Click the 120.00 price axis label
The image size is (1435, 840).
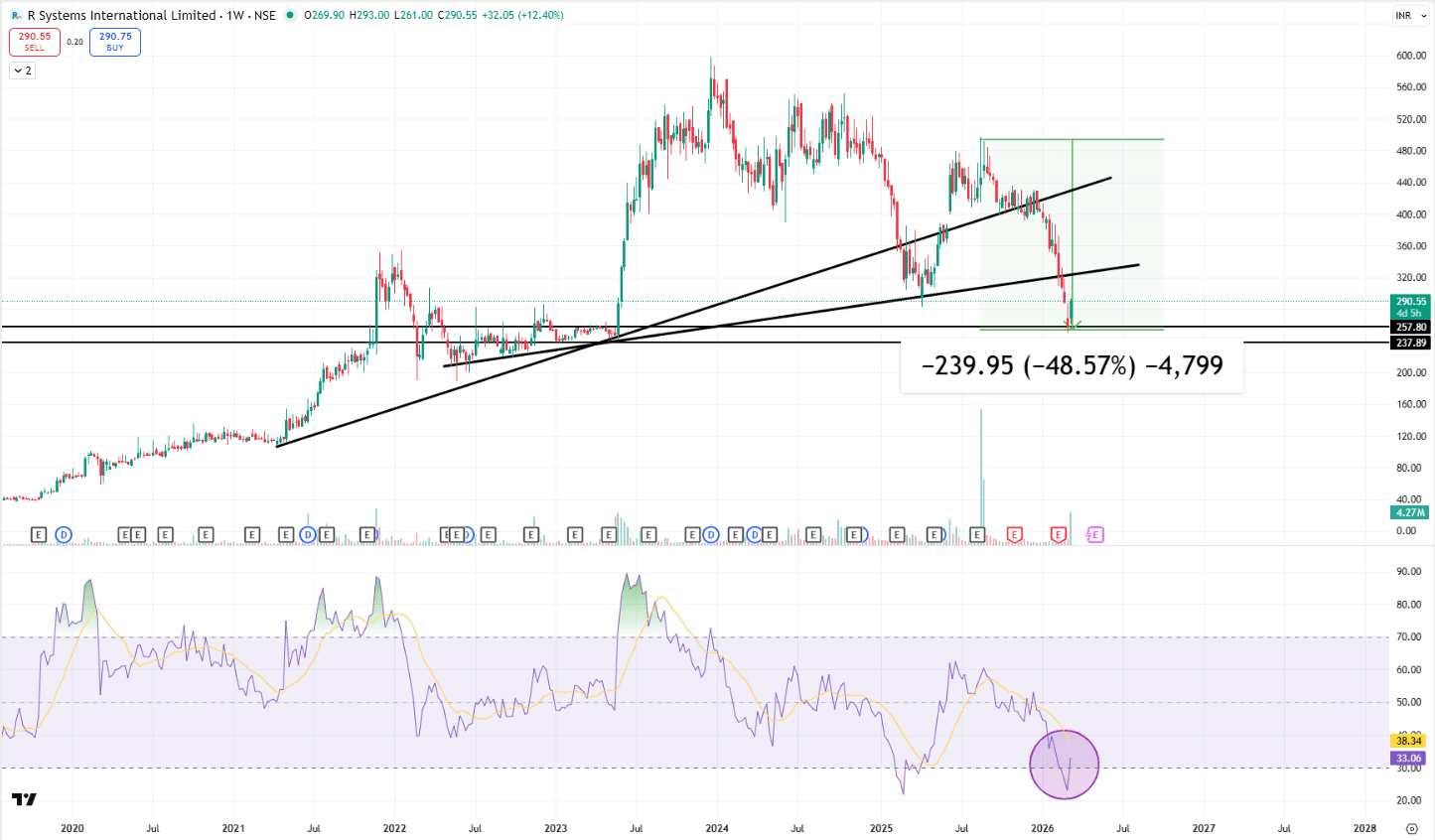point(1411,436)
